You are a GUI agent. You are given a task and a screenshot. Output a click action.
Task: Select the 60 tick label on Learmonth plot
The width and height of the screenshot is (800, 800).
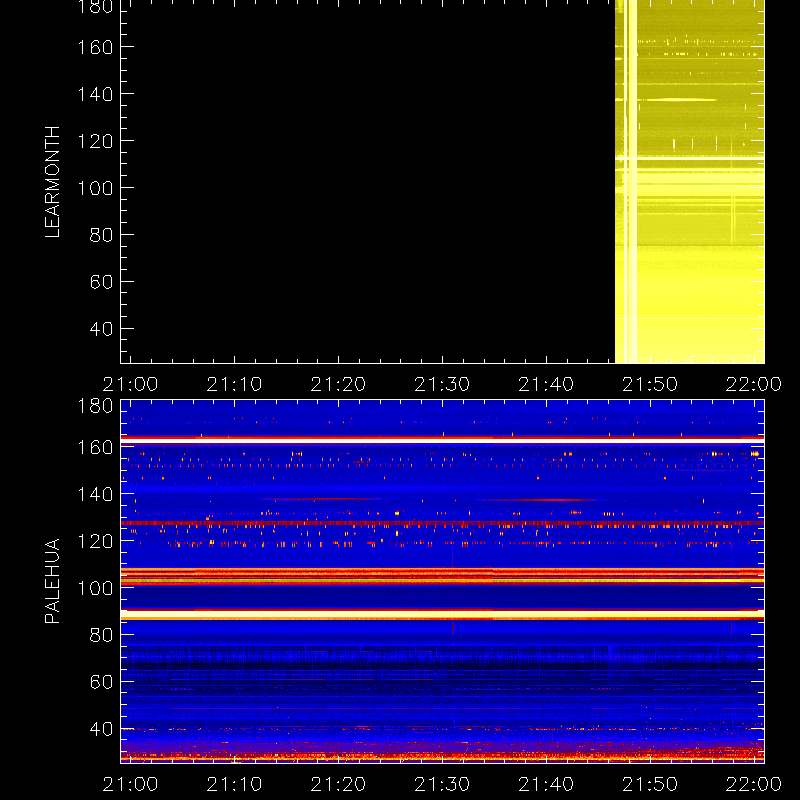coord(101,282)
